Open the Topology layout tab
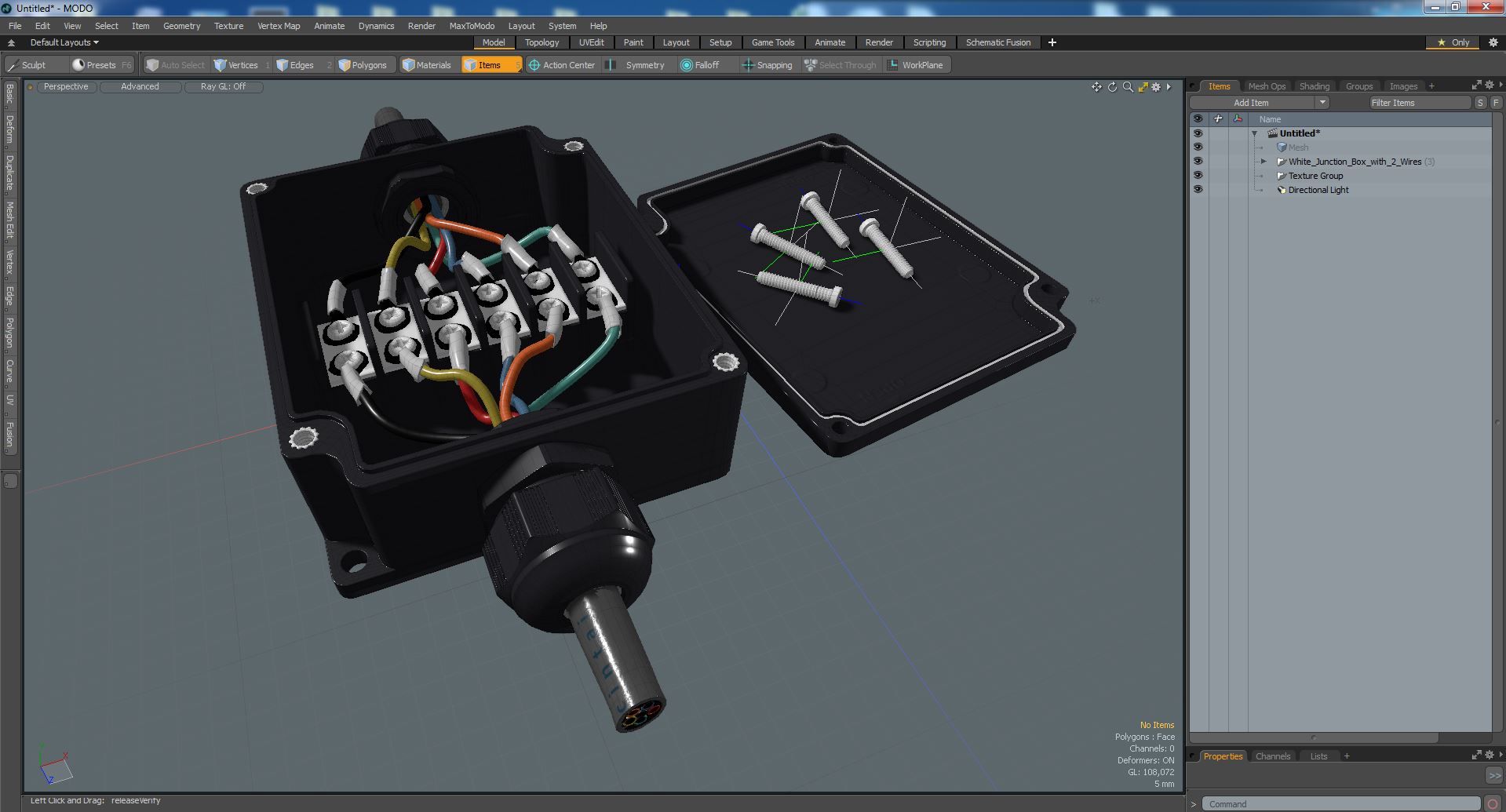Viewport: 1506px width, 812px height. click(542, 42)
